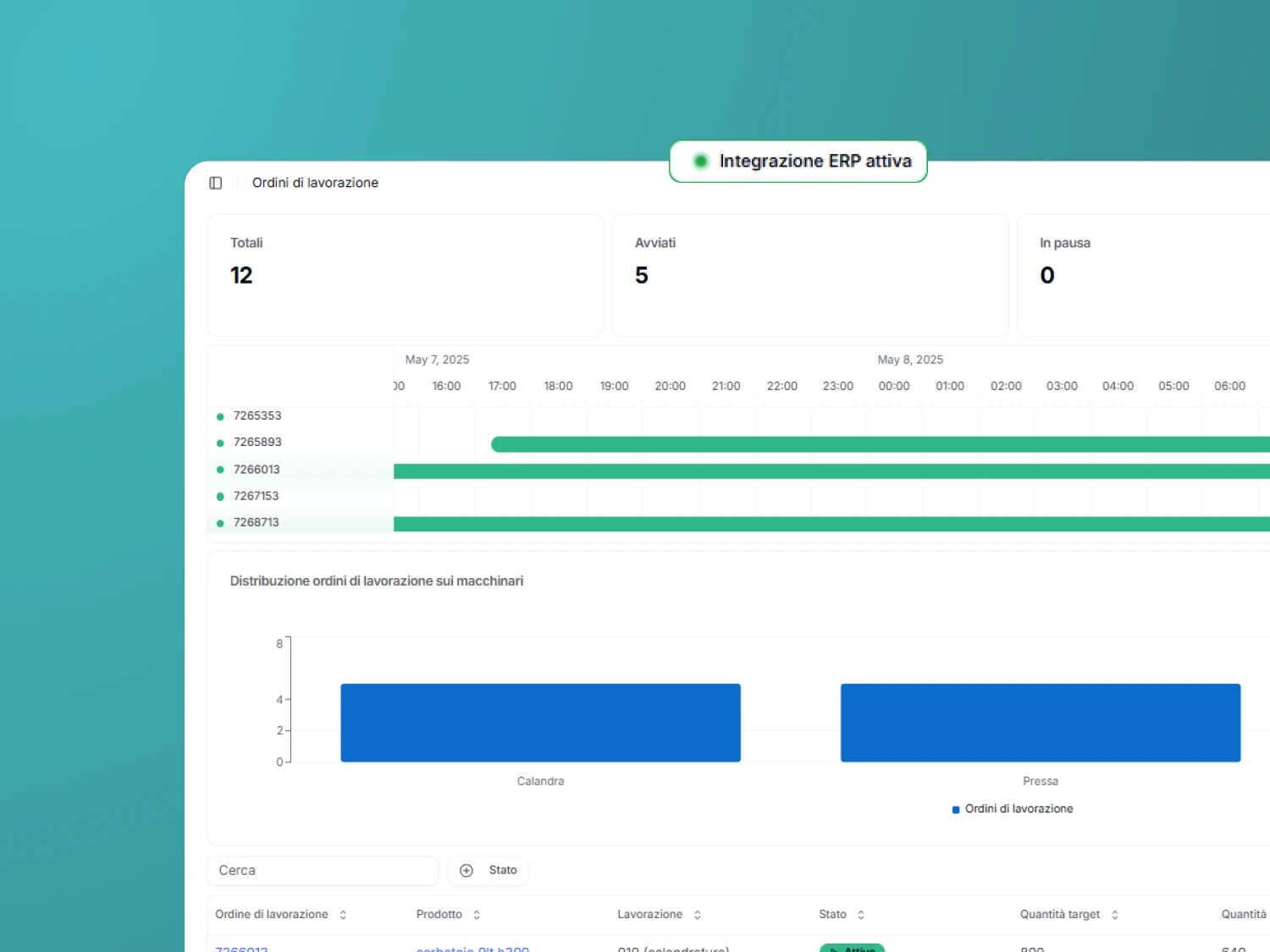This screenshot has width=1270, height=952.
Task: Sort by Ordine di lavorazione column
Action: 280,915
